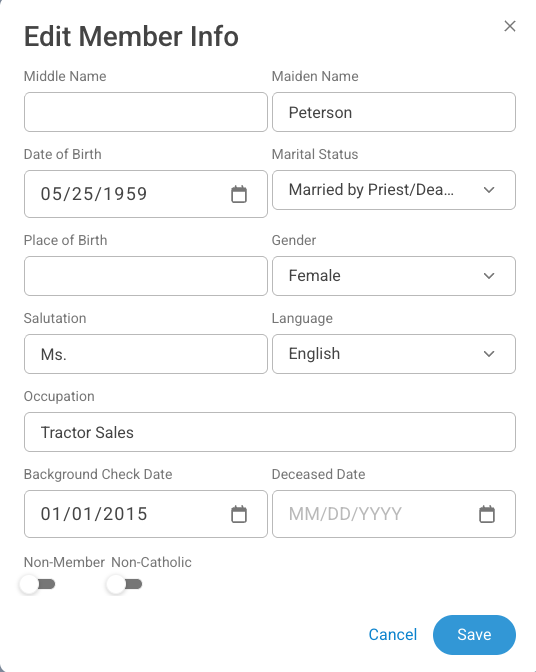This screenshot has height=672, width=536.
Task: Save the member info changes
Action: coord(474,635)
